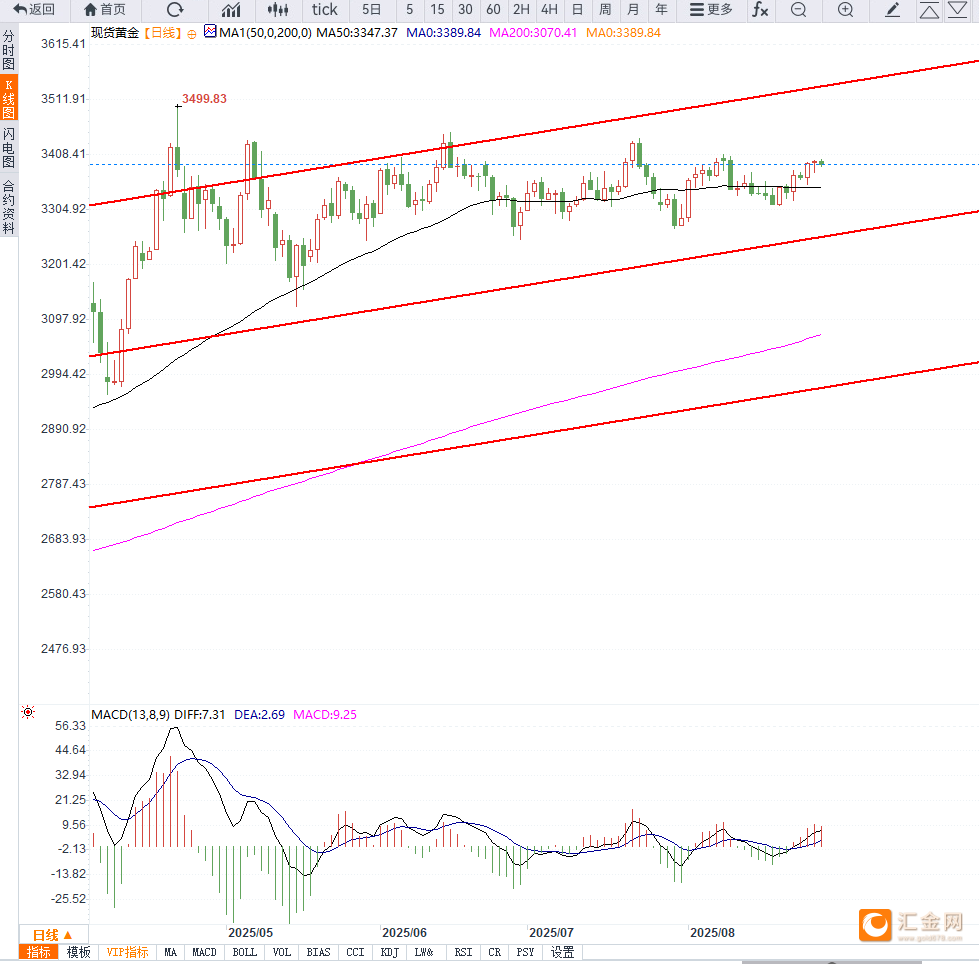This screenshot has width=979, height=964.
Task: Click the orange circle-plus icon beside 日线
Action: pos(192,34)
